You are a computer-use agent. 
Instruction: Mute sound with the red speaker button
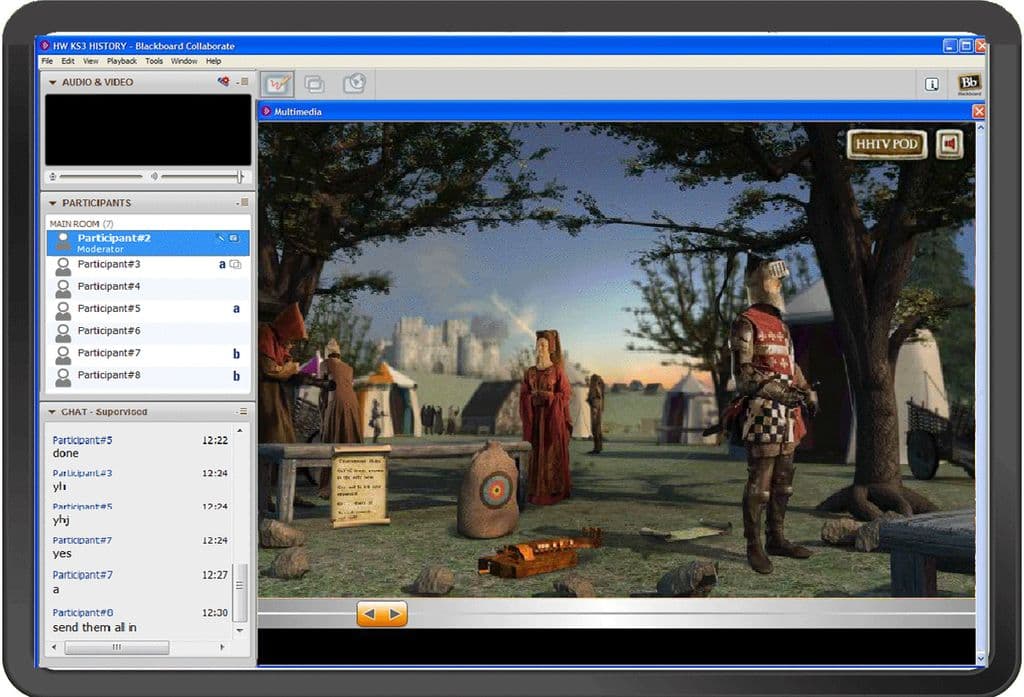[x=950, y=144]
